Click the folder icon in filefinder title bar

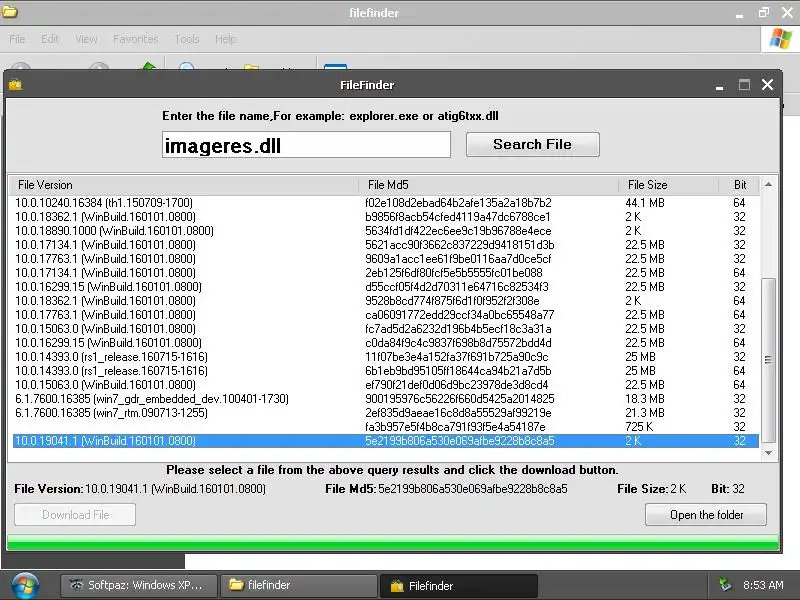coord(10,11)
